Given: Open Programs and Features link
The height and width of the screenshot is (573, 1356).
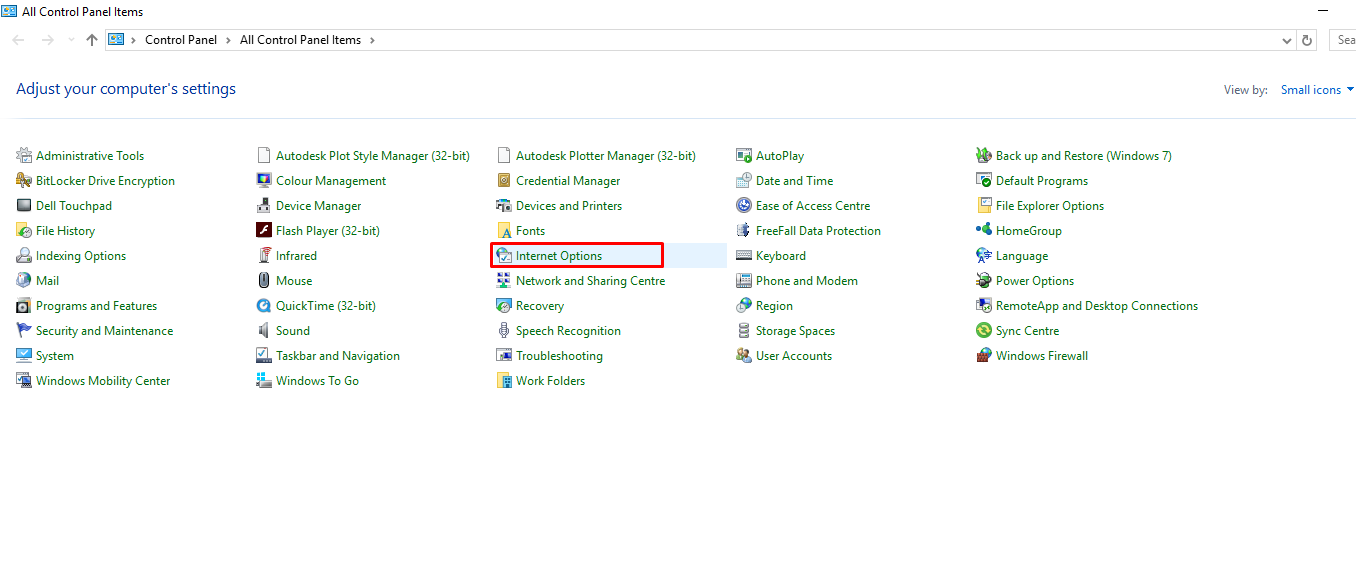Looking at the screenshot, I should point(96,306).
